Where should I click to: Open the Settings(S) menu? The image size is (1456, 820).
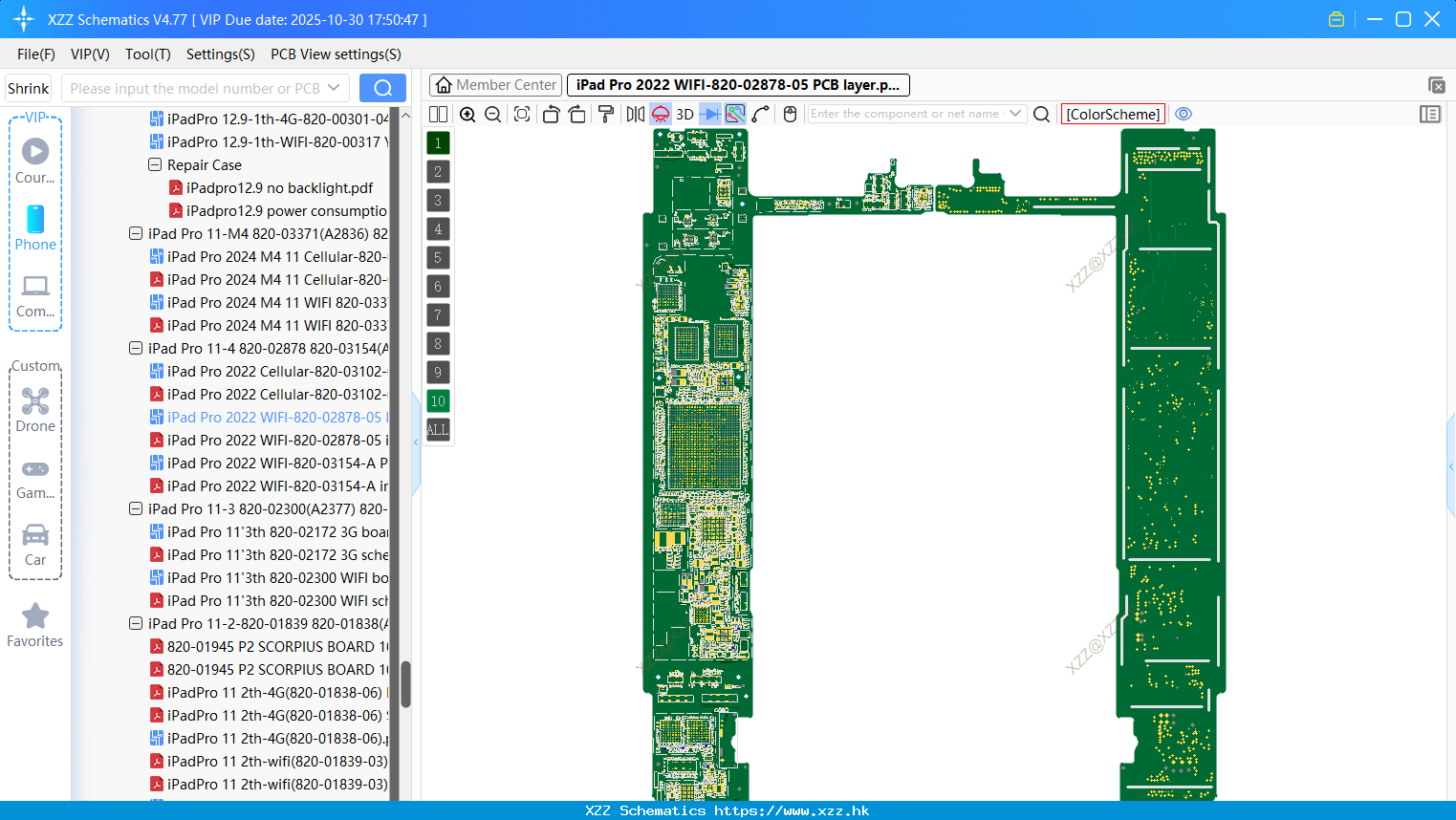(221, 54)
